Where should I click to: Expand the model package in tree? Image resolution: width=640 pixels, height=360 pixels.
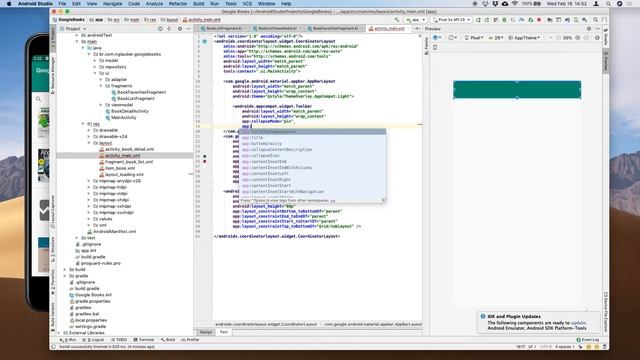point(95,60)
